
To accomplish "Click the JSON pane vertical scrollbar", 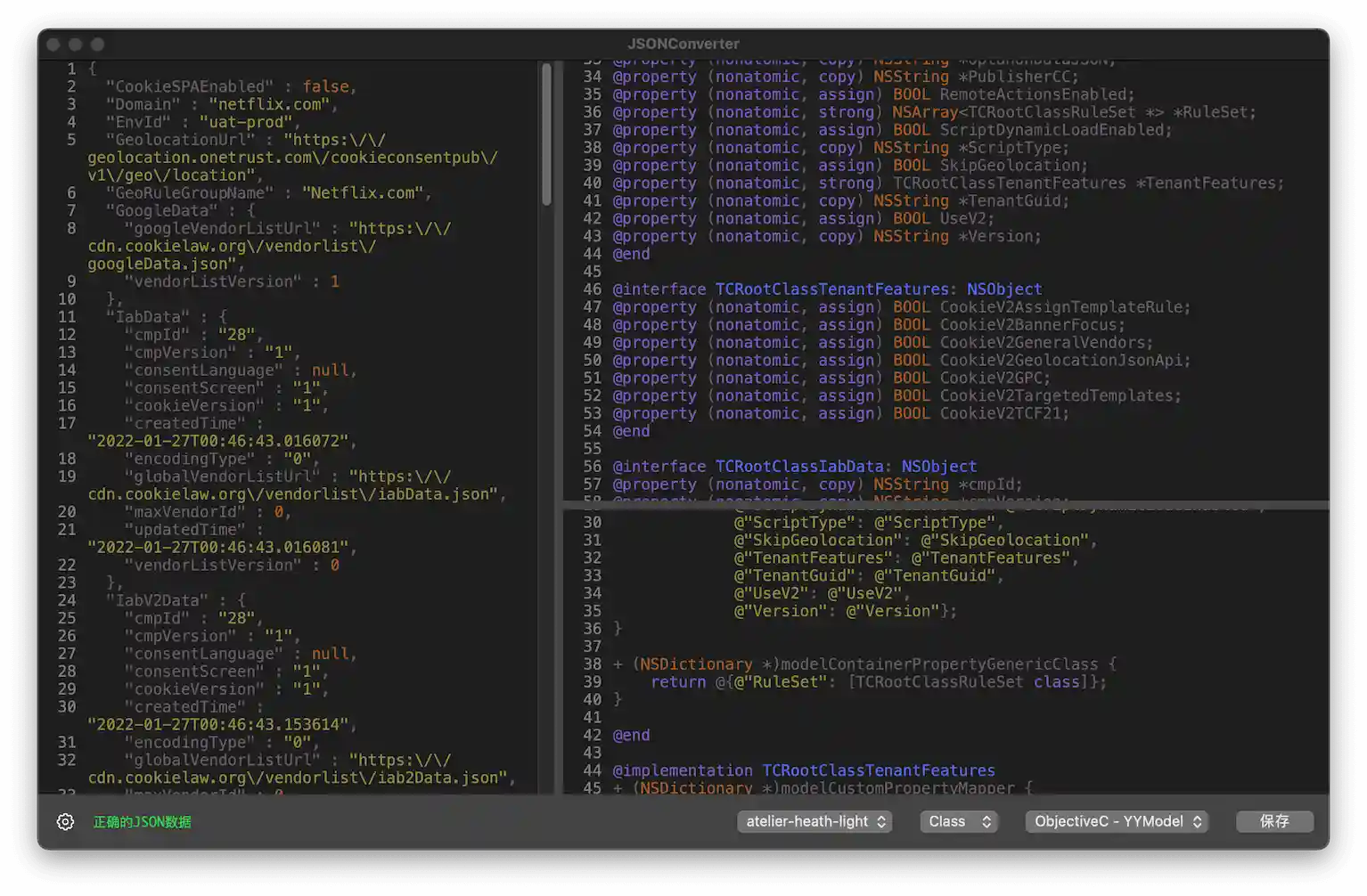I will (546, 134).
